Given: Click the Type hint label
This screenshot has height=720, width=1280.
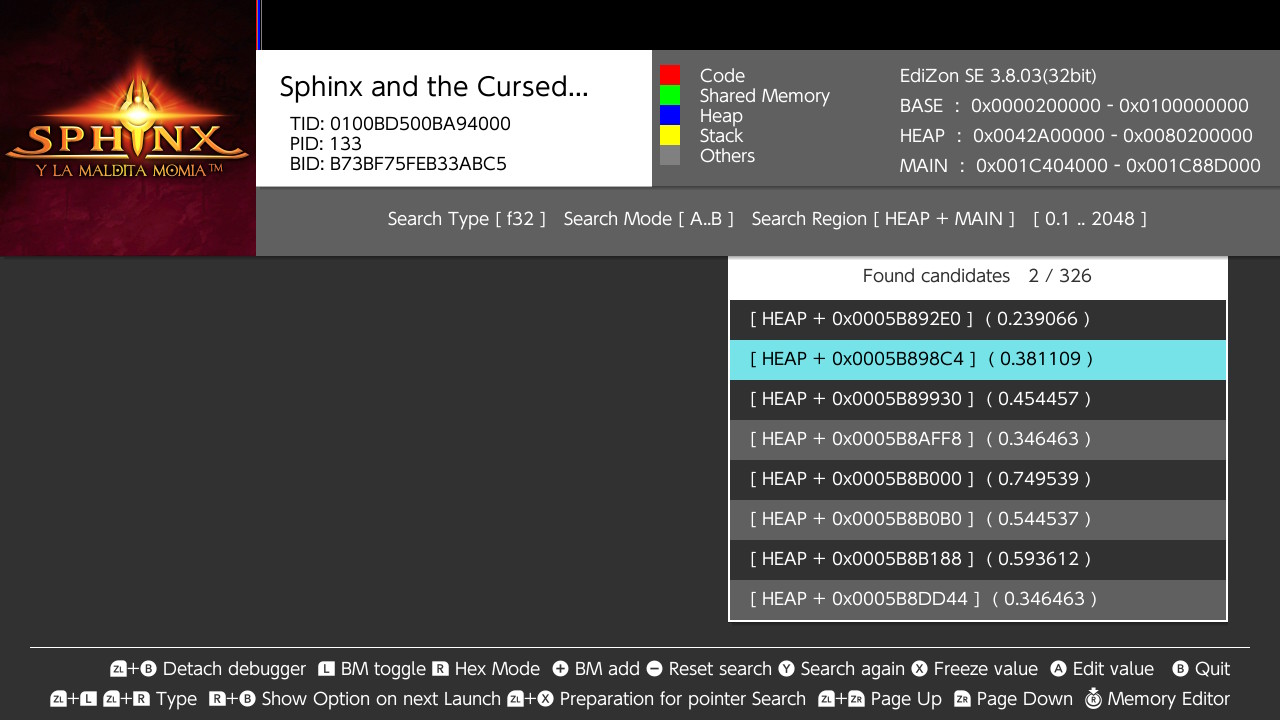Looking at the screenshot, I should coord(177,699).
